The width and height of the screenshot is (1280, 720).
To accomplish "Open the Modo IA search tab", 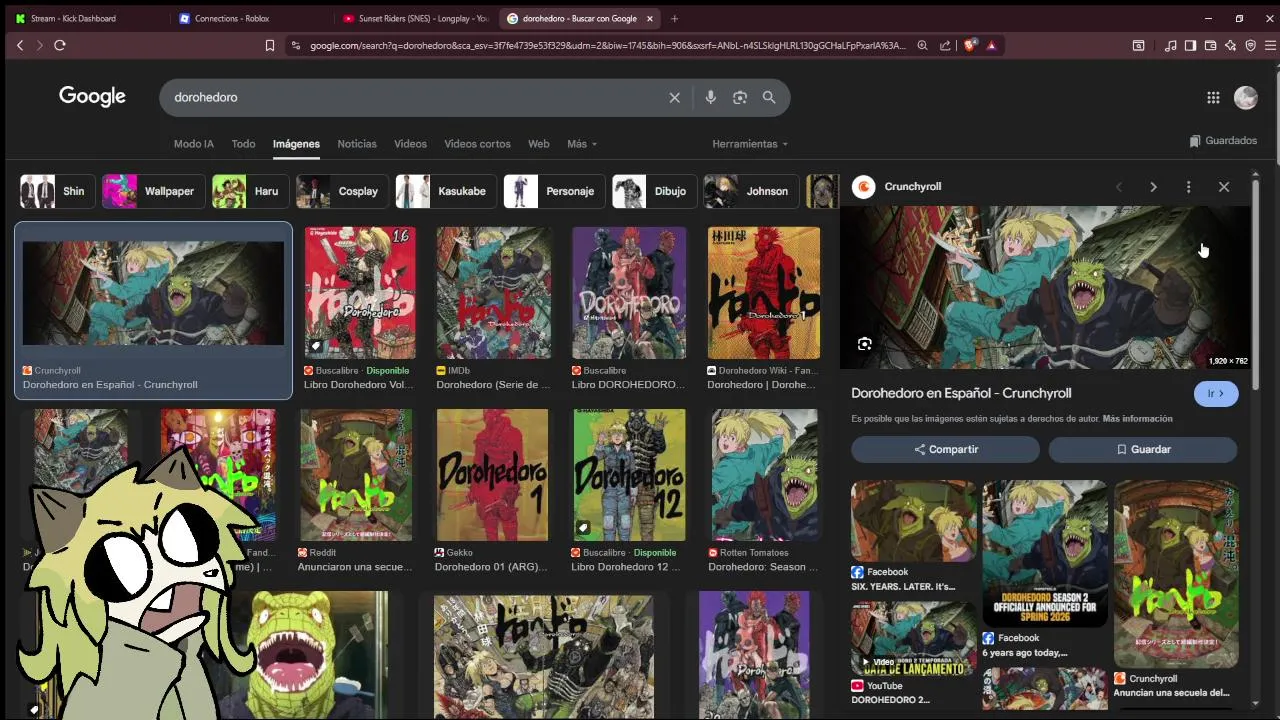I will pos(194,144).
